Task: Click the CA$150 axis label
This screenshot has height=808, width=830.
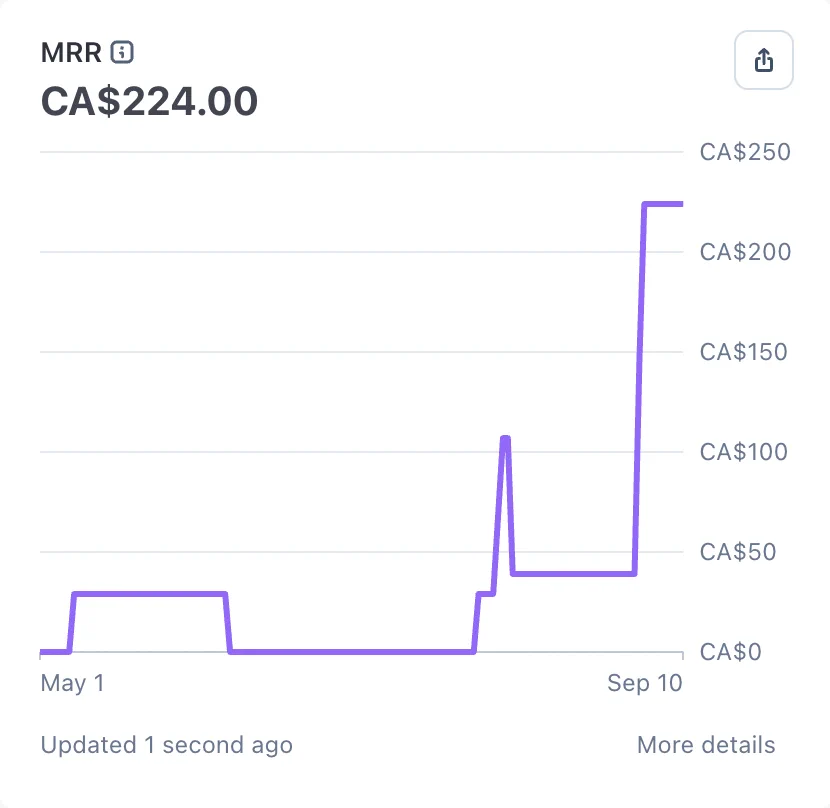Action: click(743, 352)
